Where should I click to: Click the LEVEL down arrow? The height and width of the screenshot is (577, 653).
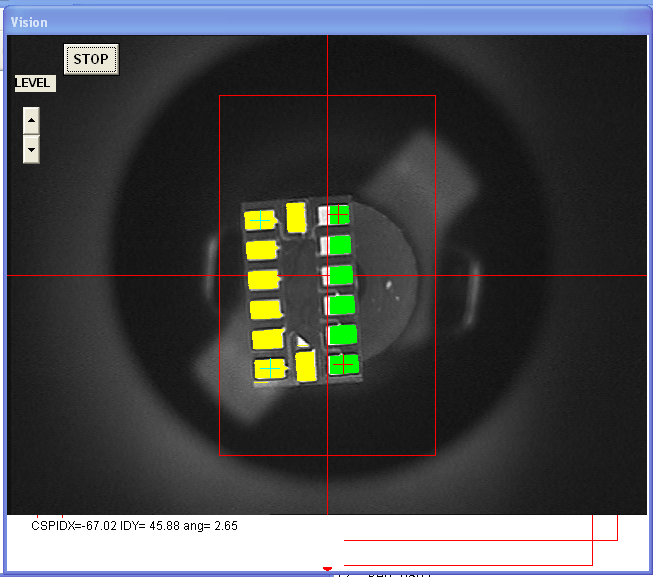[31, 149]
